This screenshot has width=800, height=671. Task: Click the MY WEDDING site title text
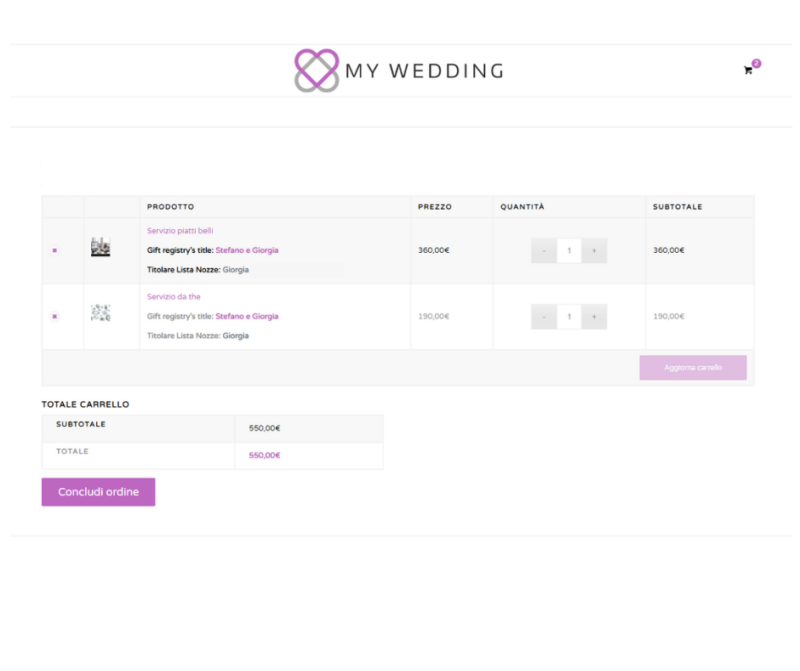[x=424, y=71]
